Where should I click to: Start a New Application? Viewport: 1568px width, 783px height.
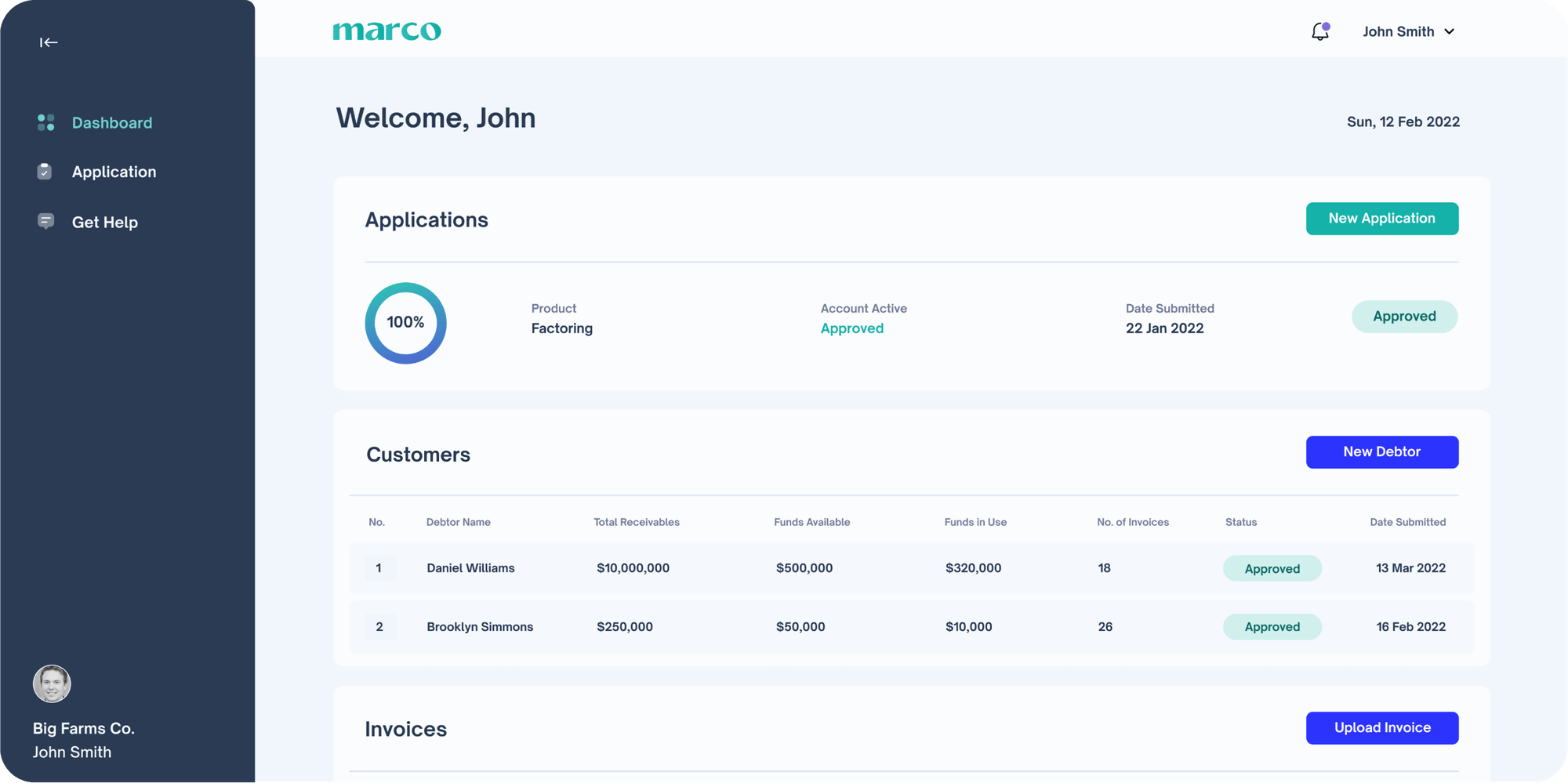[x=1381, y=219]
